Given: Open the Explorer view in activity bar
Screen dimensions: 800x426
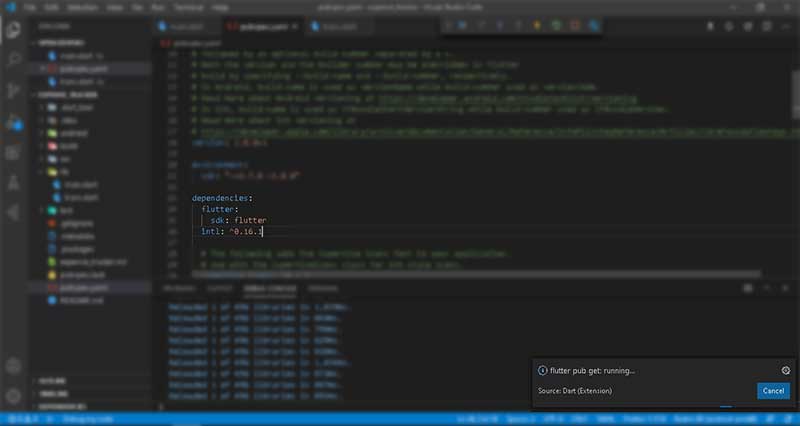Looking at the screenshot, I should pyautogui.click(x=13, y=28).
